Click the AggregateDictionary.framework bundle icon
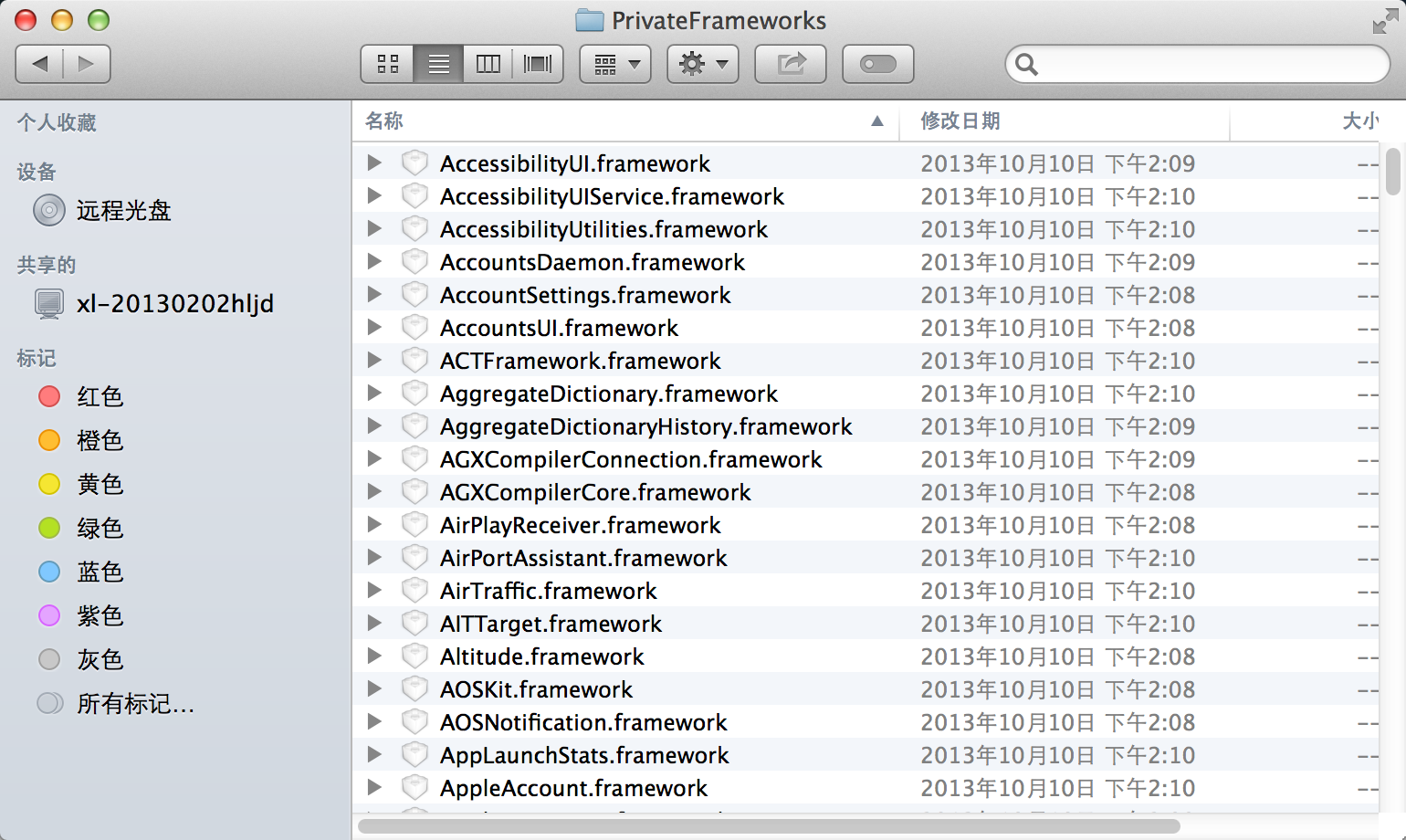Screen dimensions: 1406x840 point(414,393)
